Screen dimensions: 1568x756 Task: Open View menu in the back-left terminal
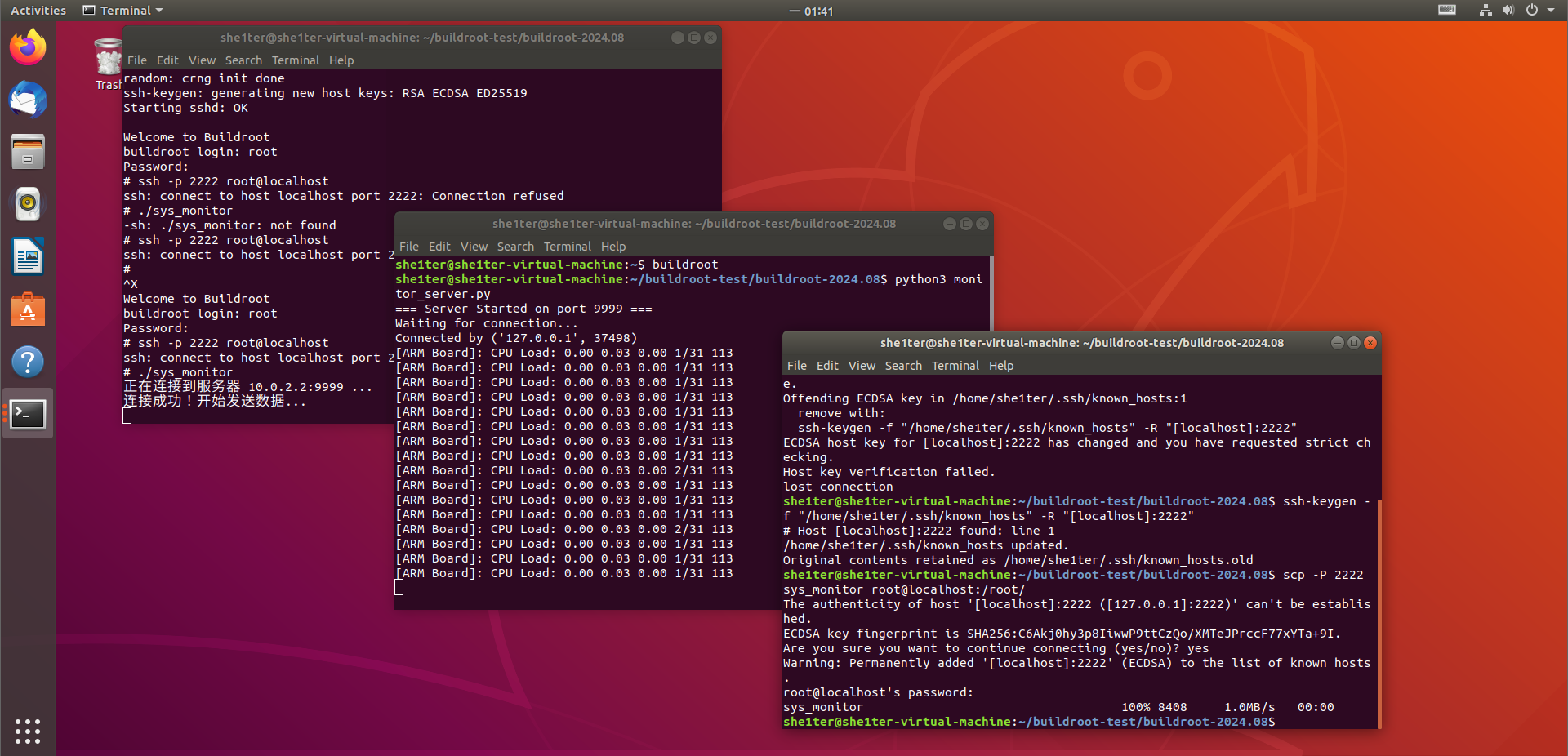pyautogui.click(x=202, y=60)
